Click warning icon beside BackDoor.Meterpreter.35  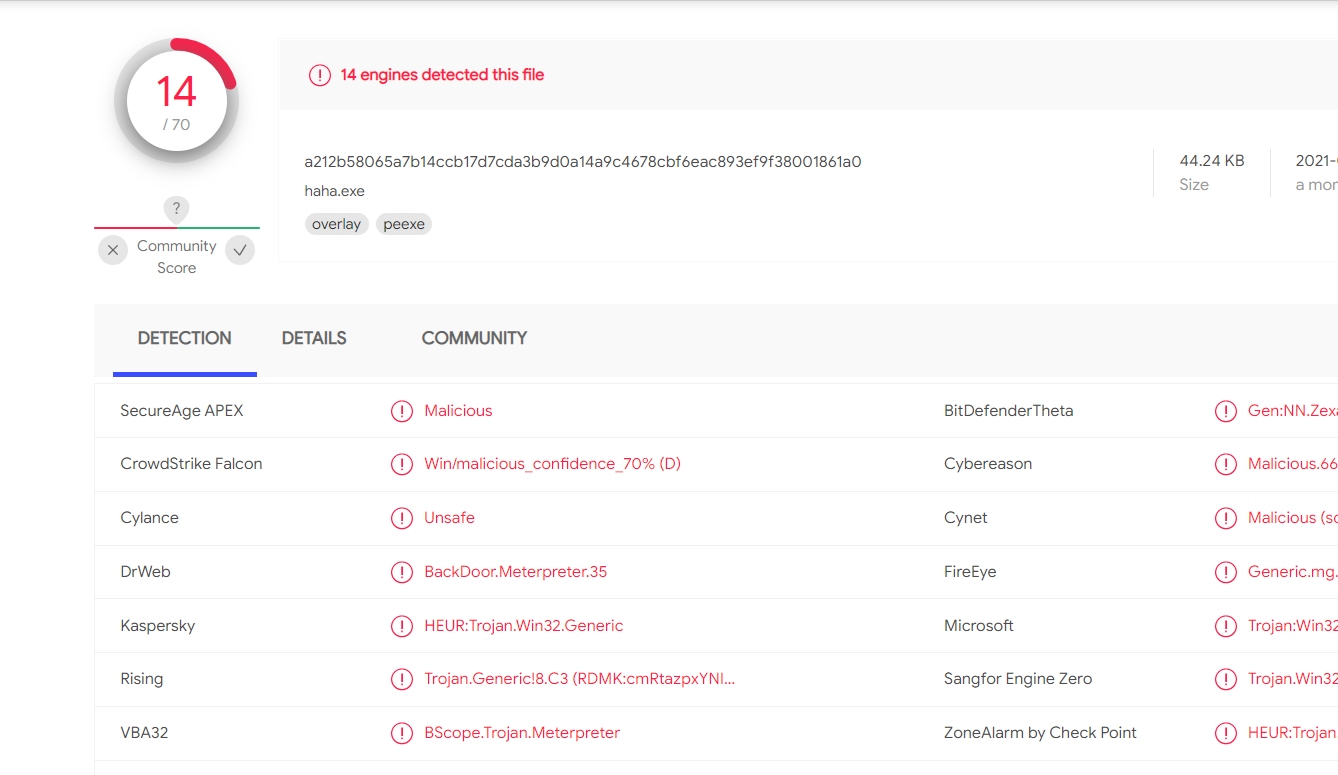point(402,572)
